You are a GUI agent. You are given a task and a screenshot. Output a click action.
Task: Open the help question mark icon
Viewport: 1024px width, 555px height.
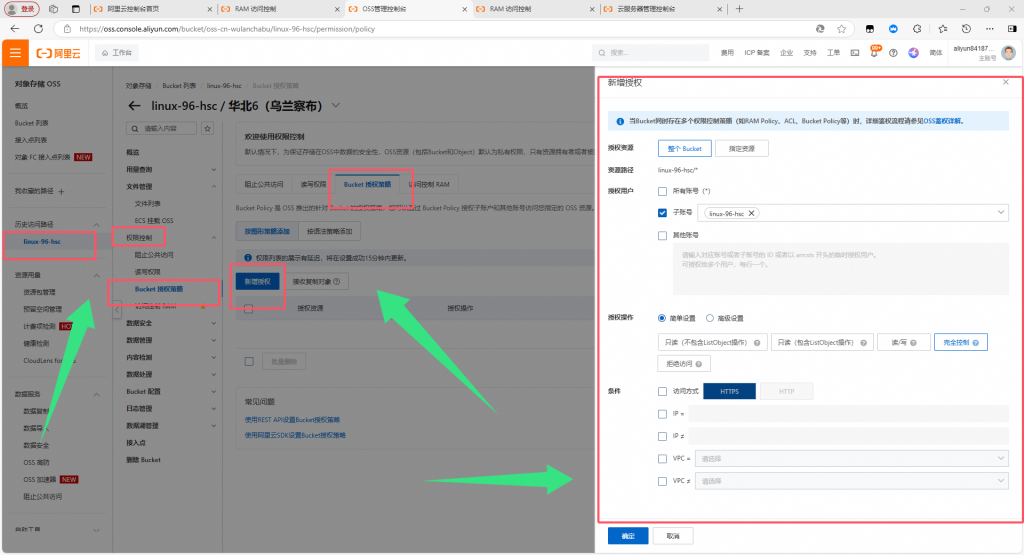895,52
